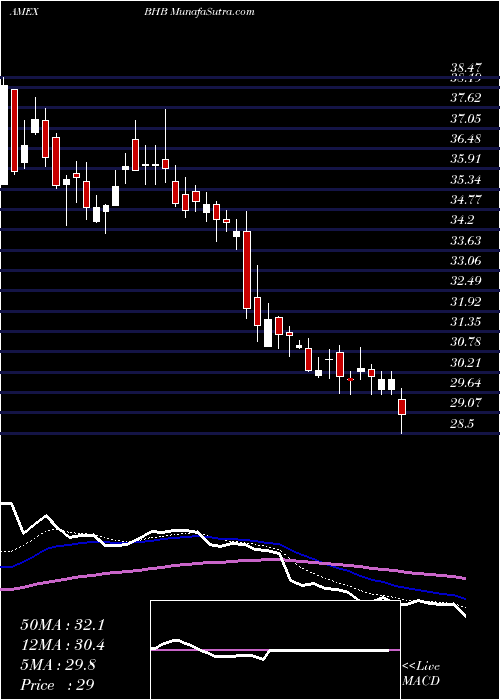Click the AMEX exchange label
The height and width of the screenshot is (700, 500).
point(24,12)
